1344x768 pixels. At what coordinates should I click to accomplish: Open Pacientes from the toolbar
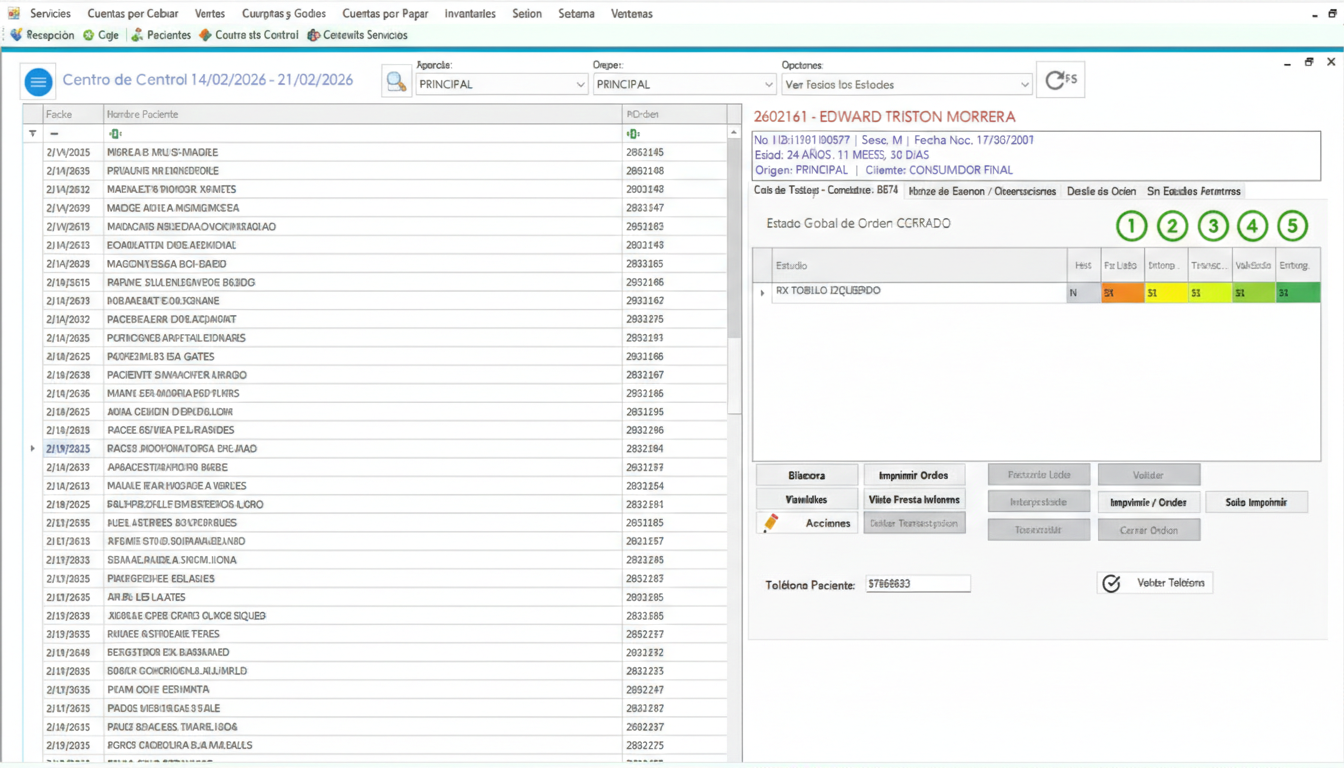(x=161, y=35)
